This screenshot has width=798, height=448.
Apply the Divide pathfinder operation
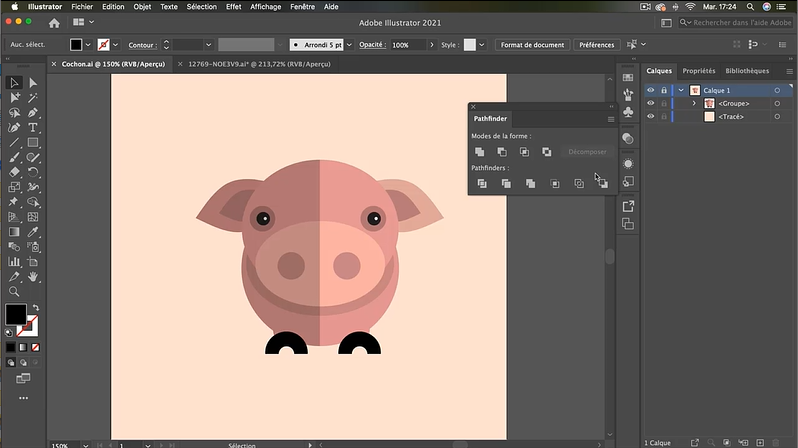coord(481,183)
